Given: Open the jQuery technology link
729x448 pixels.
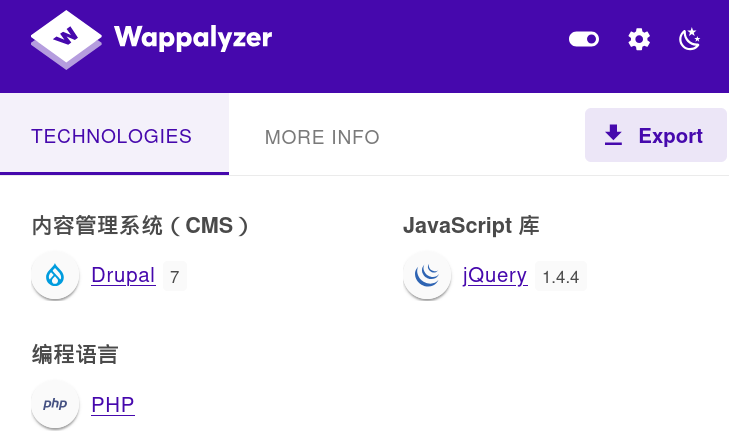Looking at the screenshot, I should (x=494, y=275).
